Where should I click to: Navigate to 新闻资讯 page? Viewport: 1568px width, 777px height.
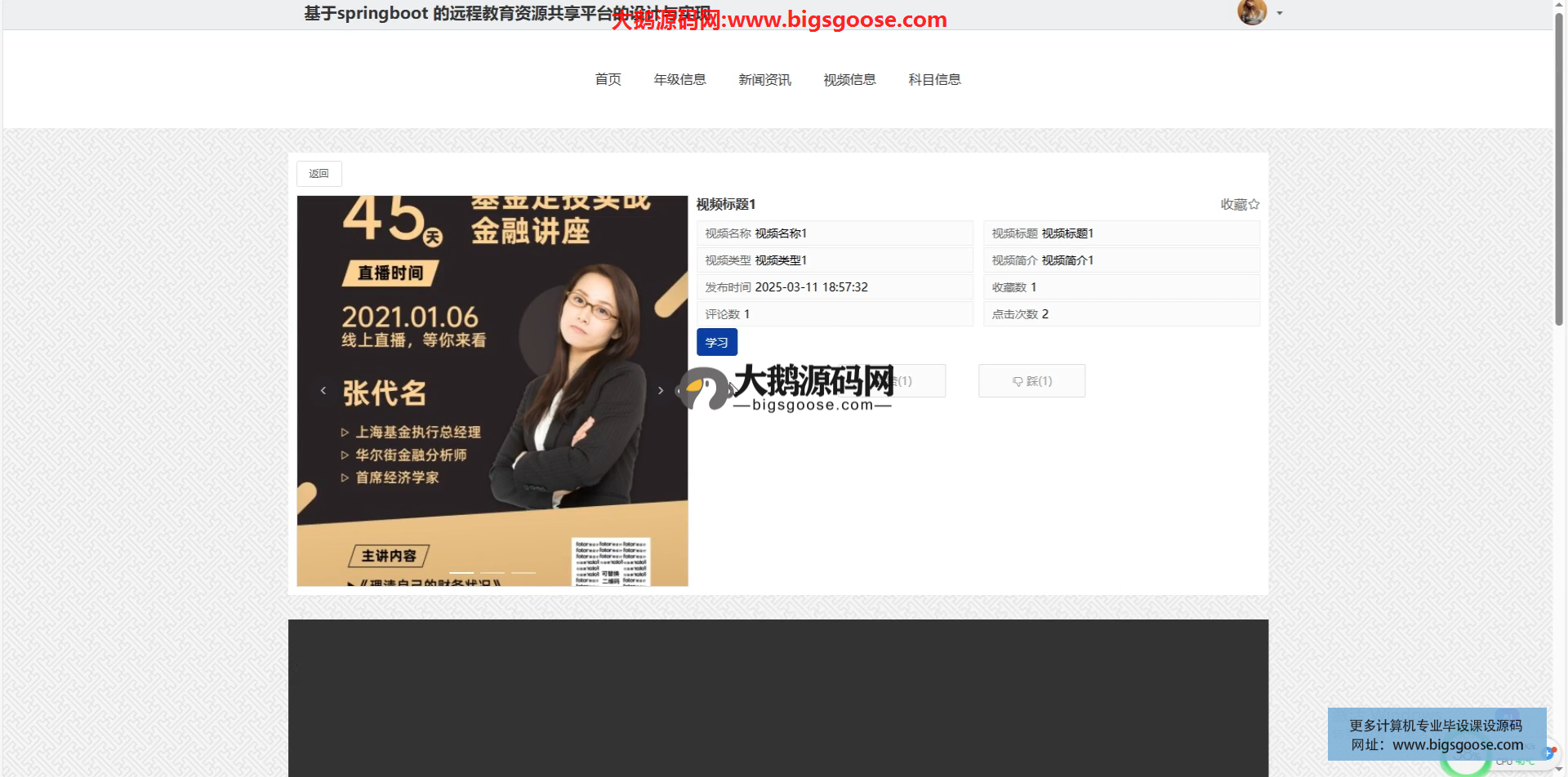click(x=764, y=79)
